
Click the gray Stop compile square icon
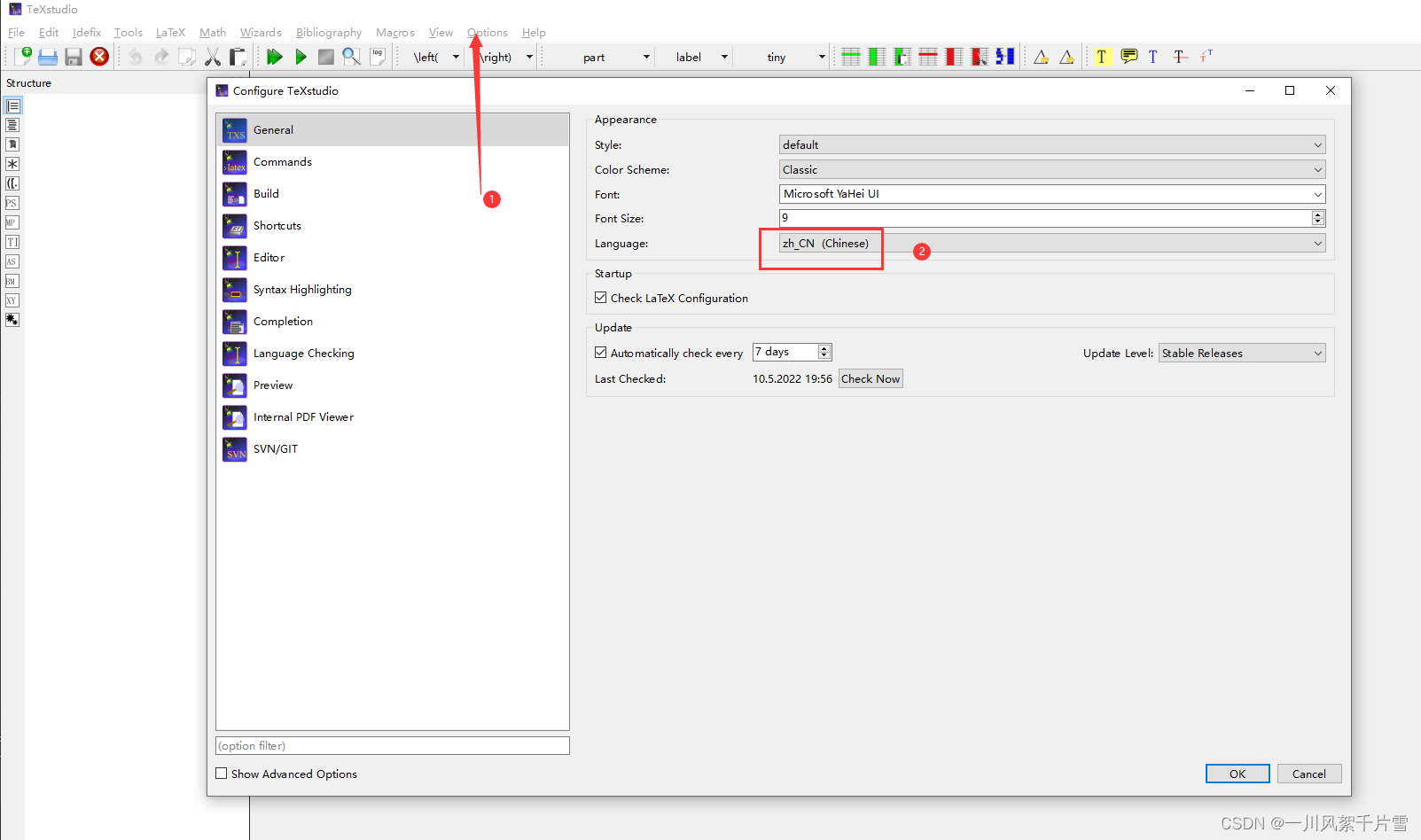point(326,57)
